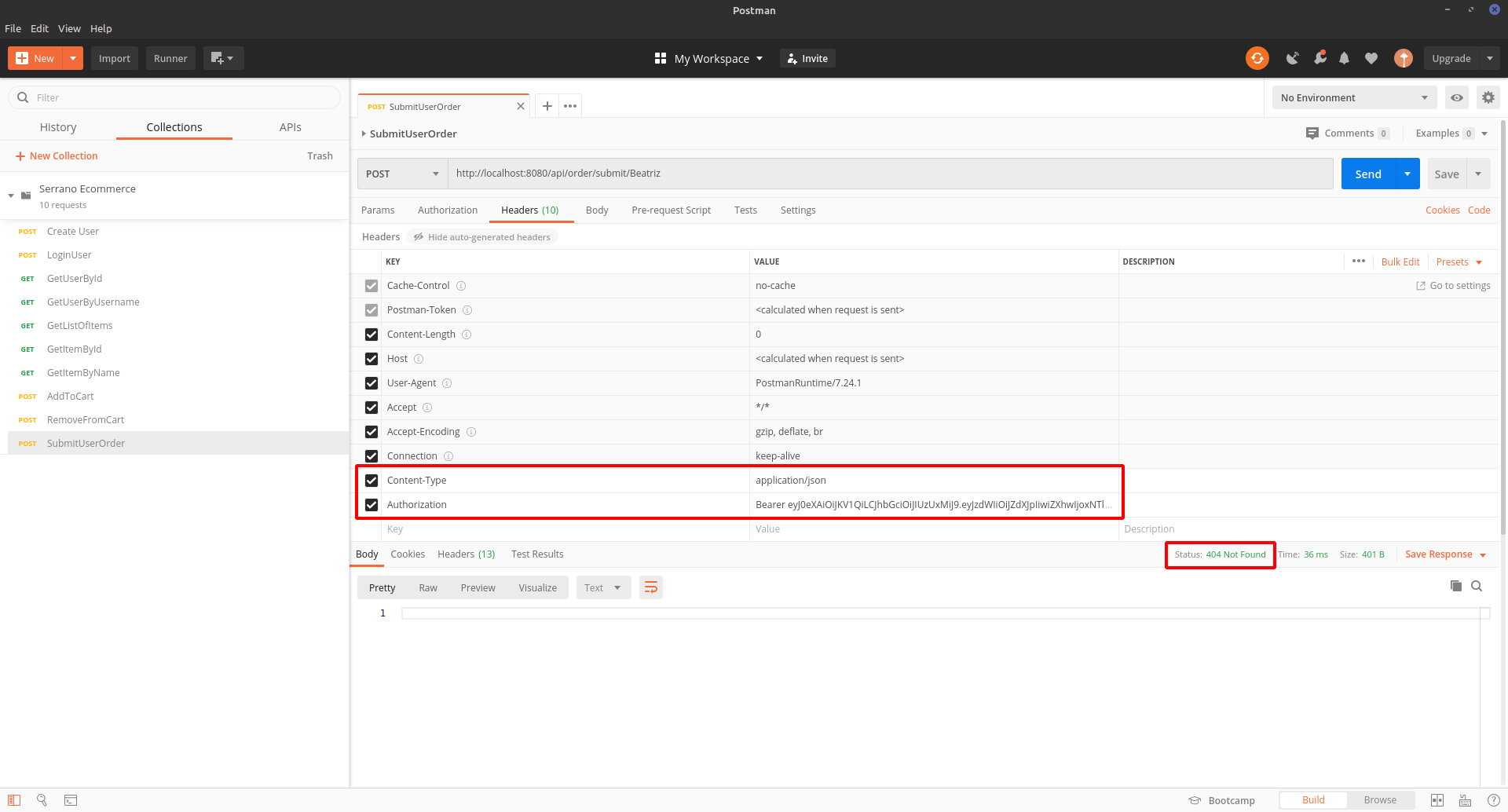Toggle the Postman-Token header checkbox
The height and width of the screenshot is (812, 1508).
point(372,310)
